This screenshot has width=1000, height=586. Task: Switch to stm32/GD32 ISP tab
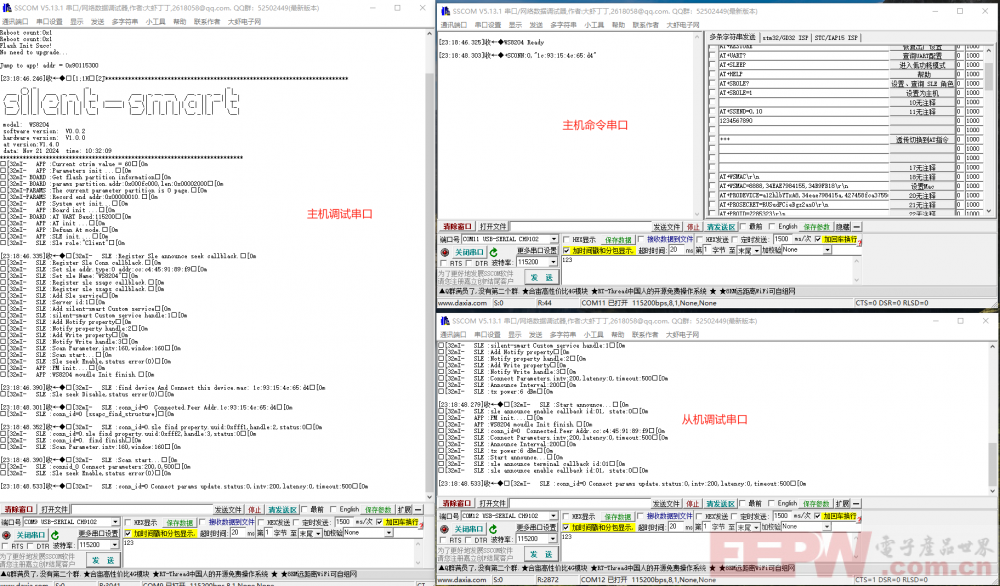[786, 38]
